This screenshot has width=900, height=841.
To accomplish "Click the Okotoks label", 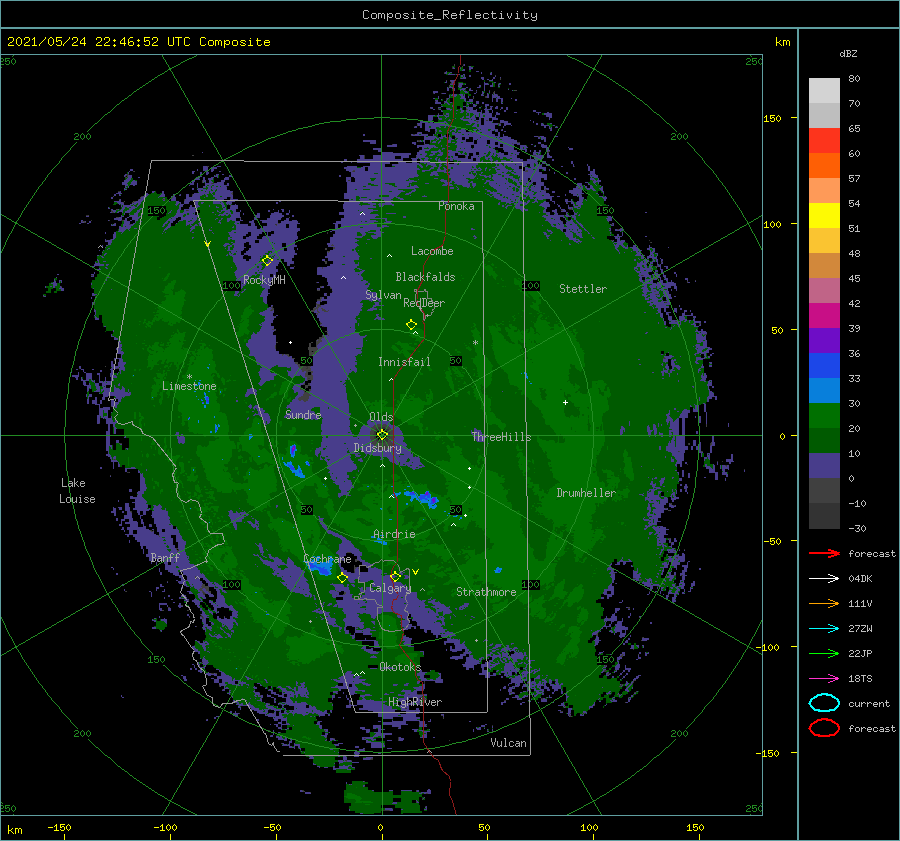I will [x=400, y=666].
